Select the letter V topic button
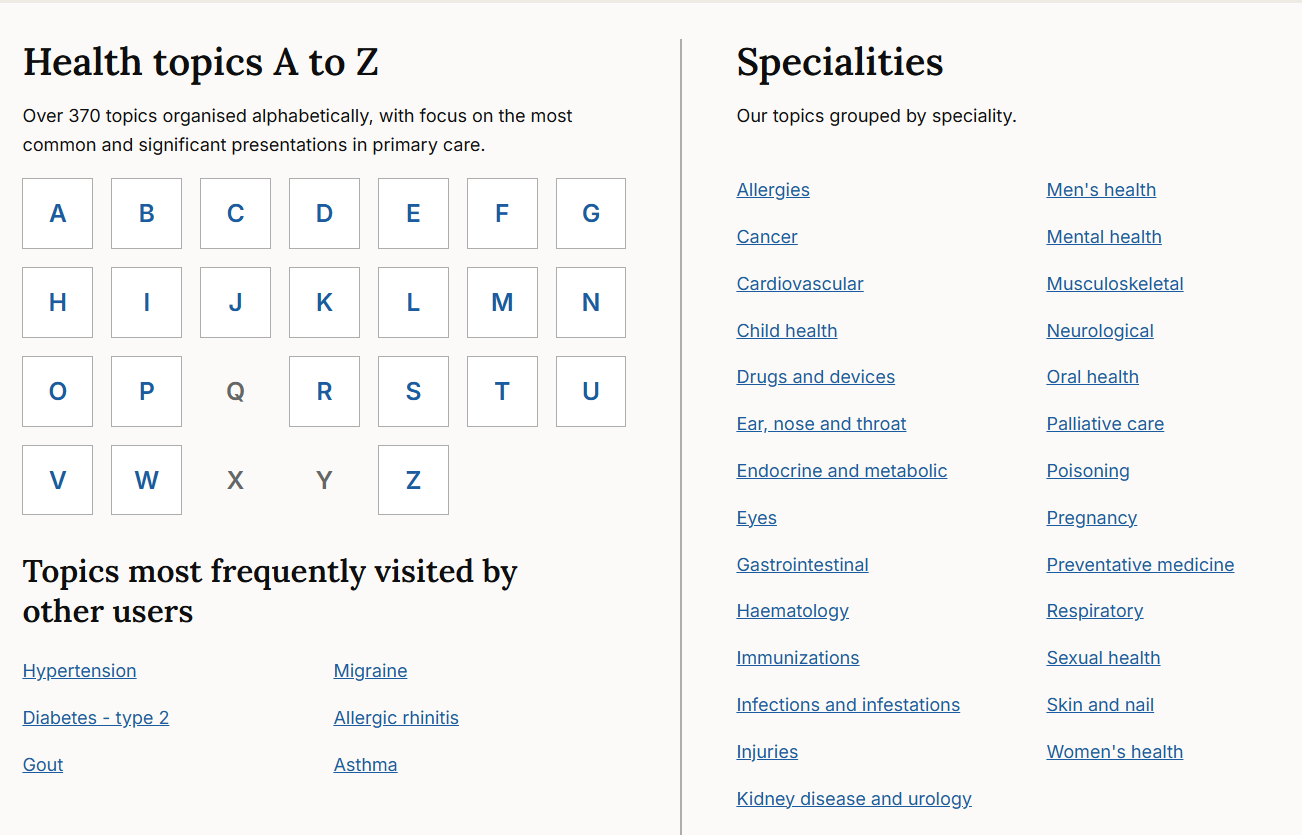The image size is (1302, 835). (x=57, y=480)
